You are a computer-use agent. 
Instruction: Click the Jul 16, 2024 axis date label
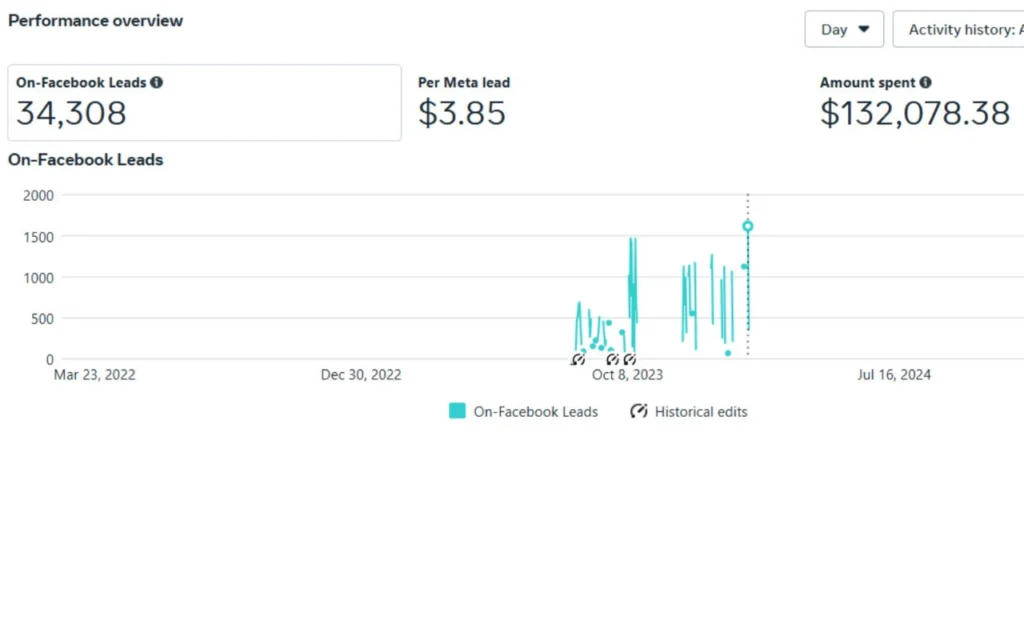click(894, 375)
